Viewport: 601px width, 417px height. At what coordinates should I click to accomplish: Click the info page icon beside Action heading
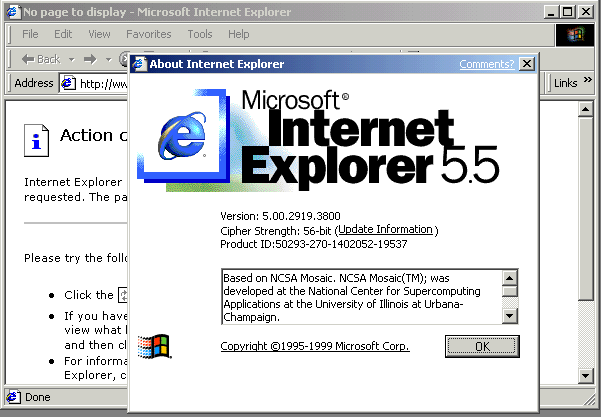[x=36, y=140]
